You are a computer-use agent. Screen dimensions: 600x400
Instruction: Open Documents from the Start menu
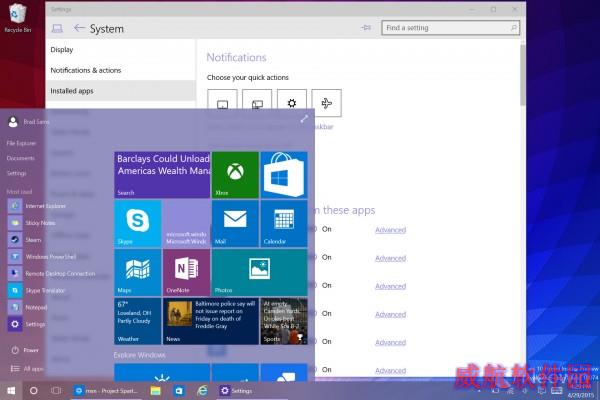(x=20, y=158)
